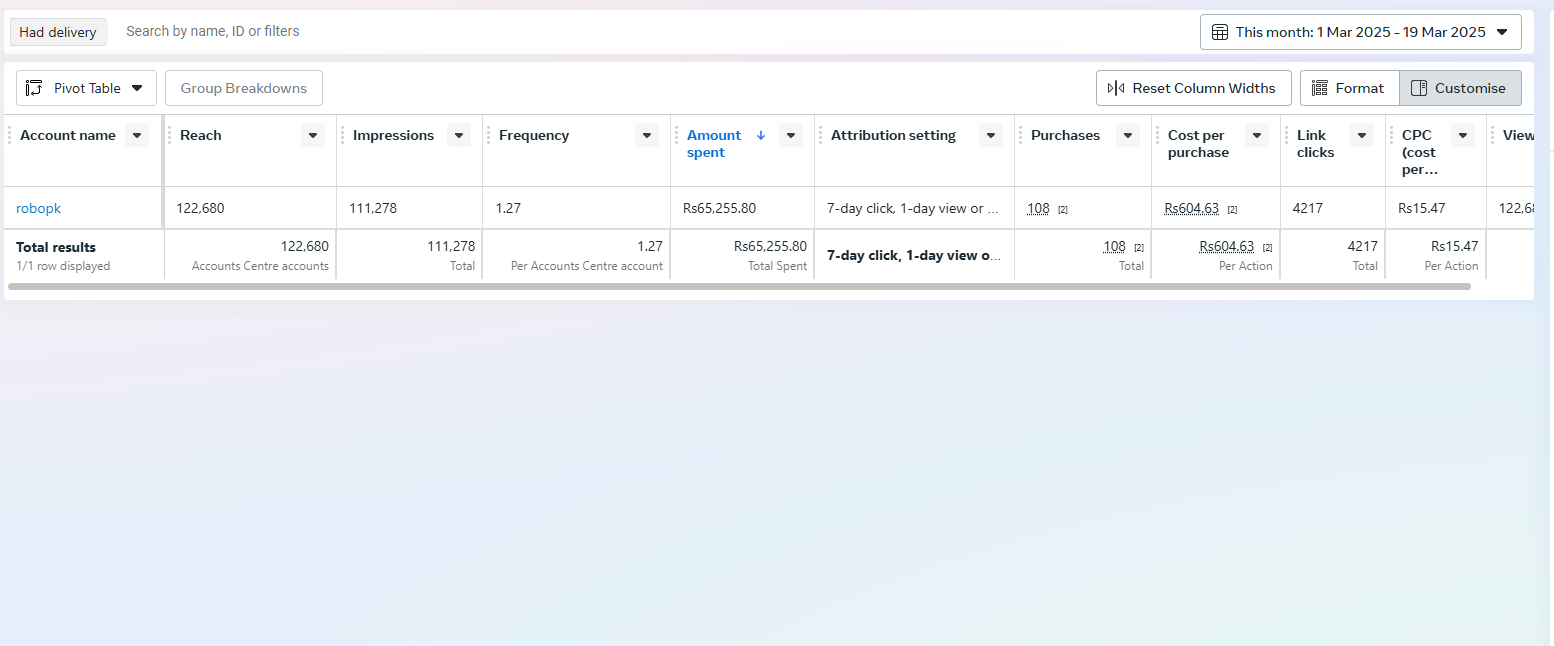Click the Frequency column header label
The width and height of the screenshot is (1554, 646).
[x=534, y=135]
